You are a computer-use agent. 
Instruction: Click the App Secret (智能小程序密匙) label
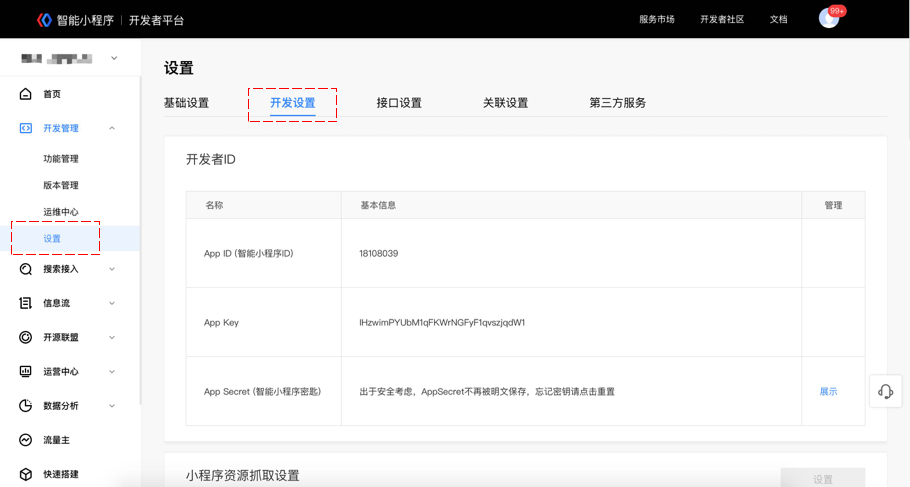tap(262, 391)
